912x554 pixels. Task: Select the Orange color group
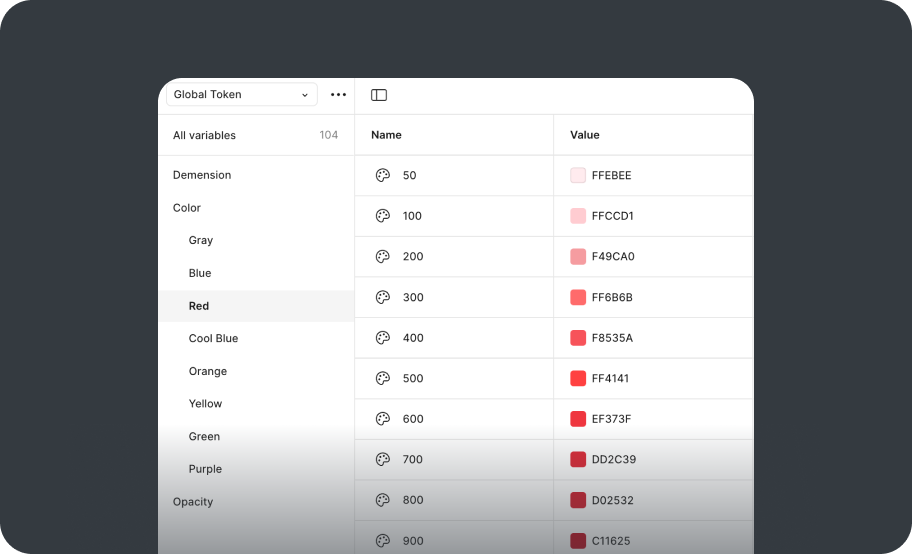[x=208, y=371]
